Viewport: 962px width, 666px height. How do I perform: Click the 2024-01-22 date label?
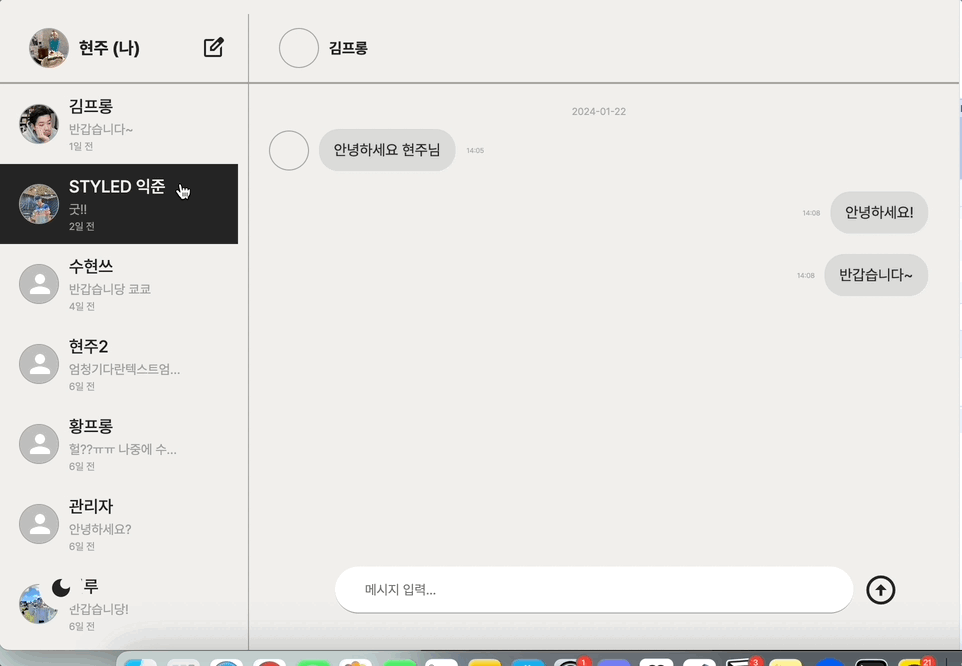[x=599, y=111]
